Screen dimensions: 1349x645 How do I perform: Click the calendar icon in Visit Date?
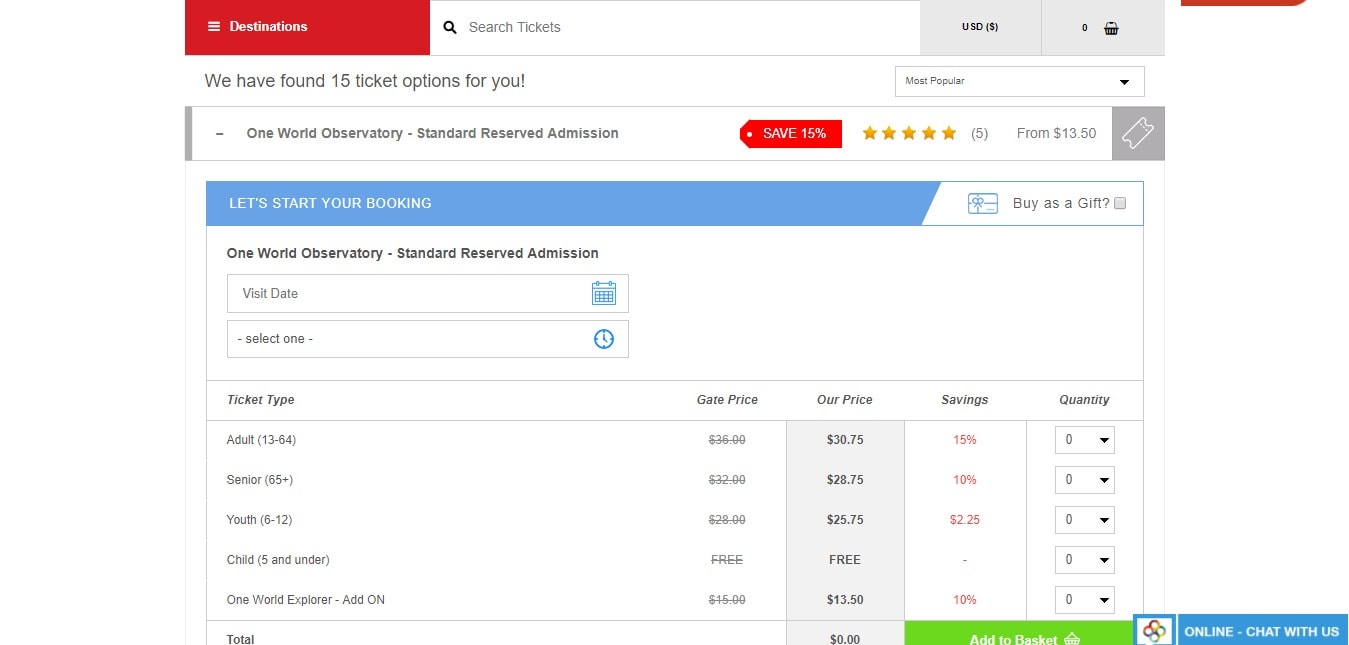pyautogui.click(x=603, y=293)
